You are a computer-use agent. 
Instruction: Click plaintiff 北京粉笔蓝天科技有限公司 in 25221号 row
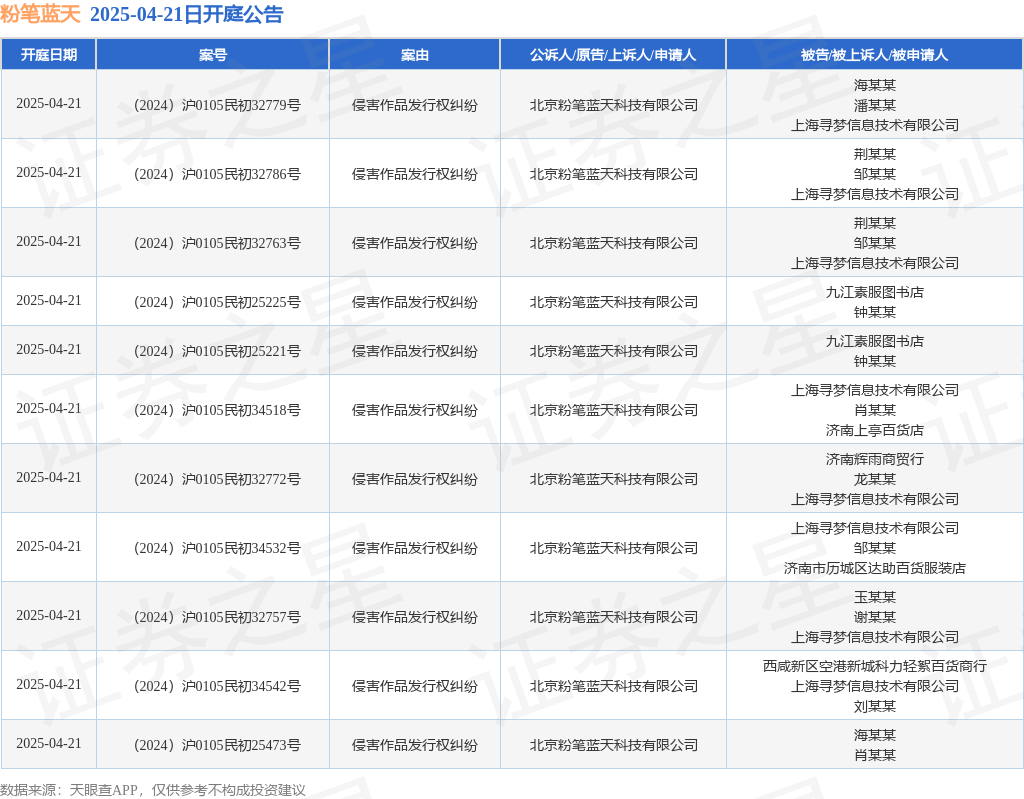pyautogui.click(x=613, y=351)
